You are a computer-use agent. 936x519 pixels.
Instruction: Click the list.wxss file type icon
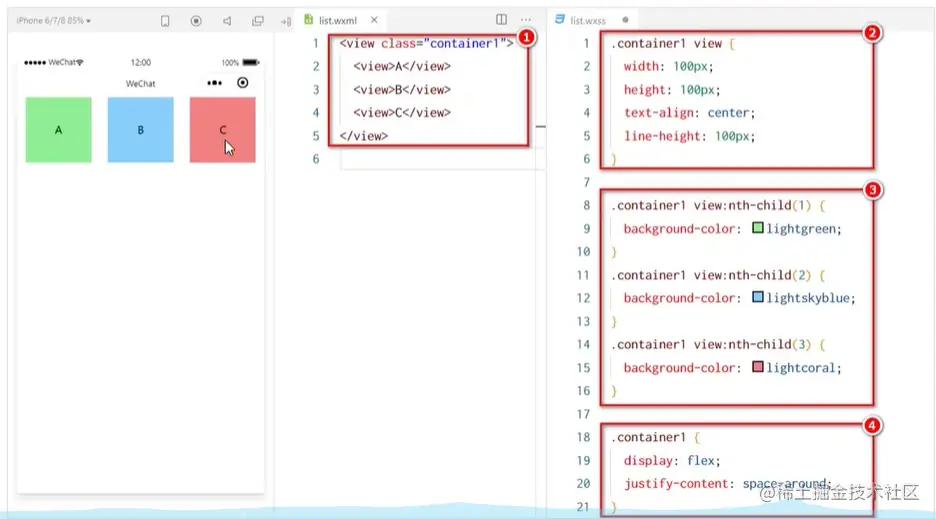pyautogui.click(x=560, y=20)
